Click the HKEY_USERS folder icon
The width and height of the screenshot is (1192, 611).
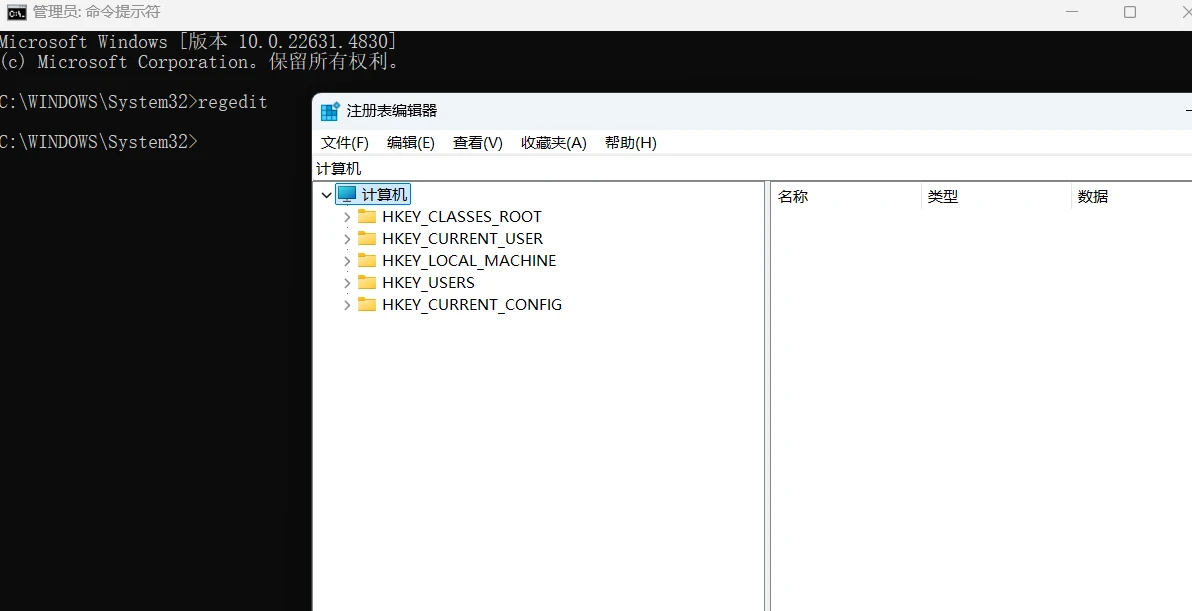tap(366, 282)
